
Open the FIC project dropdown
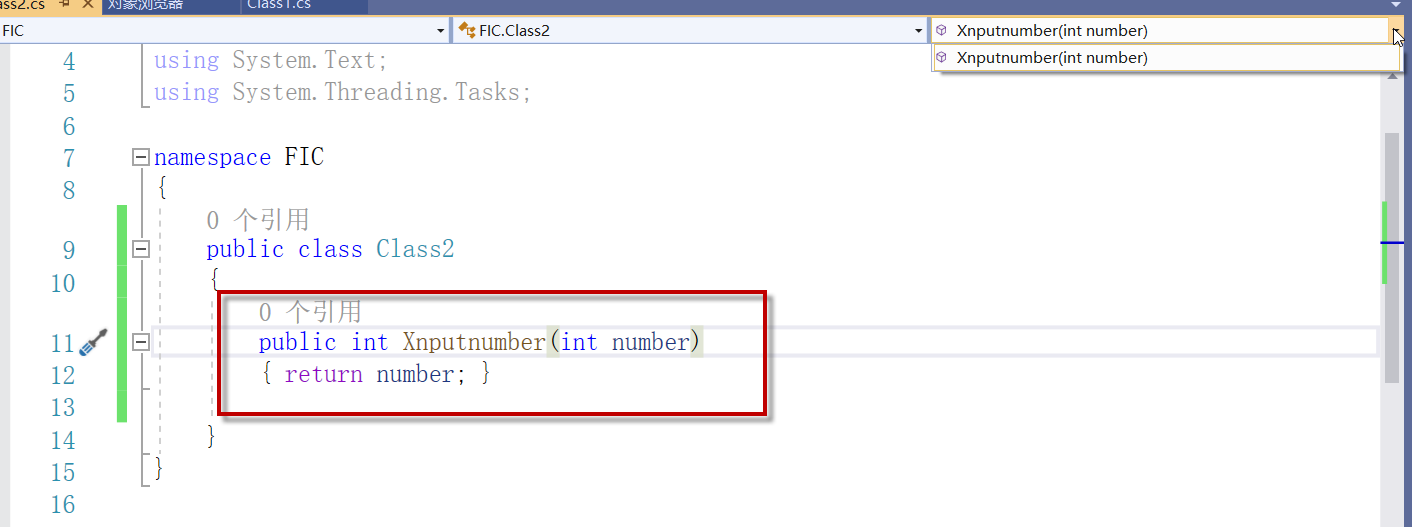point(441,31)
